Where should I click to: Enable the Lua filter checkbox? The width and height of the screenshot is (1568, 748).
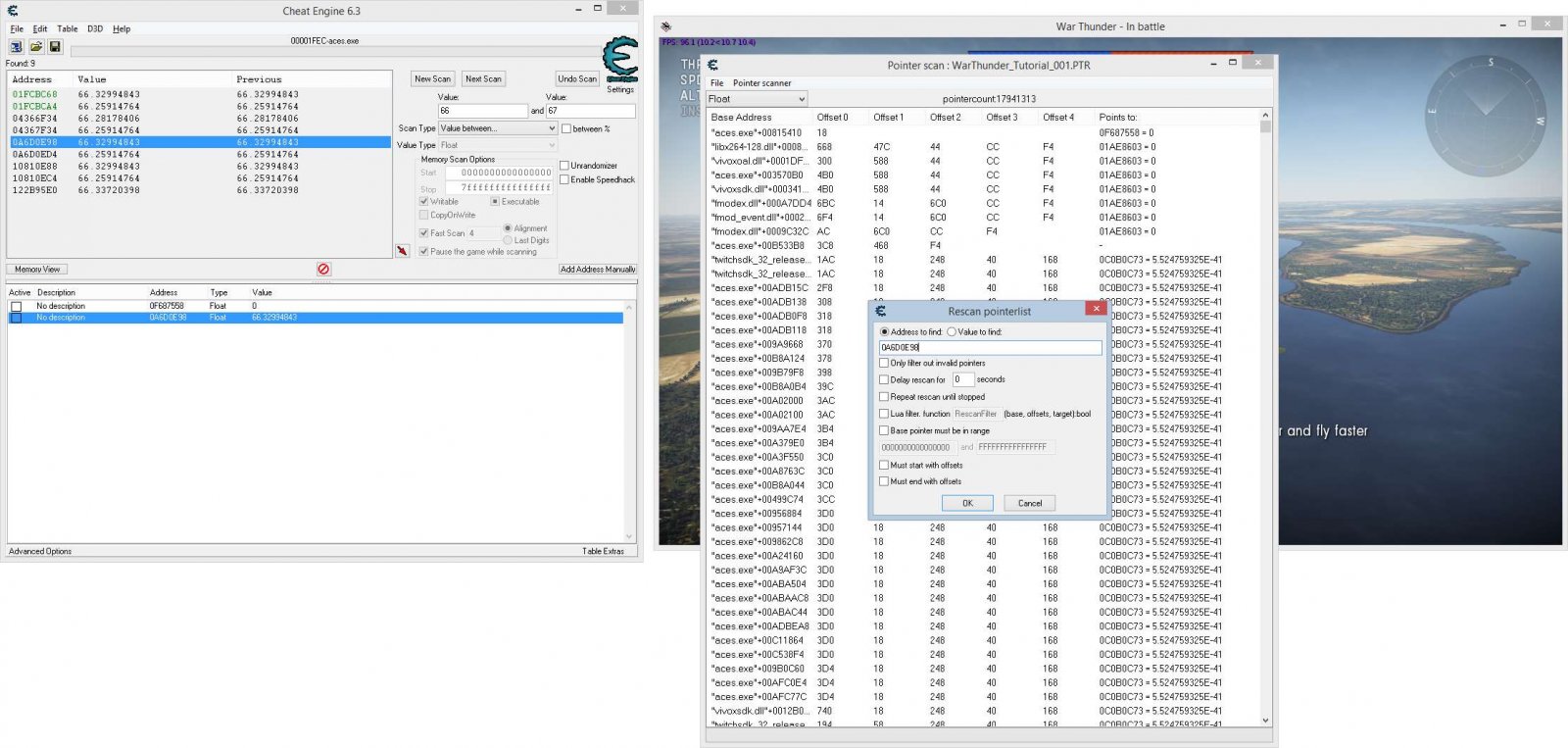point(884,414)
